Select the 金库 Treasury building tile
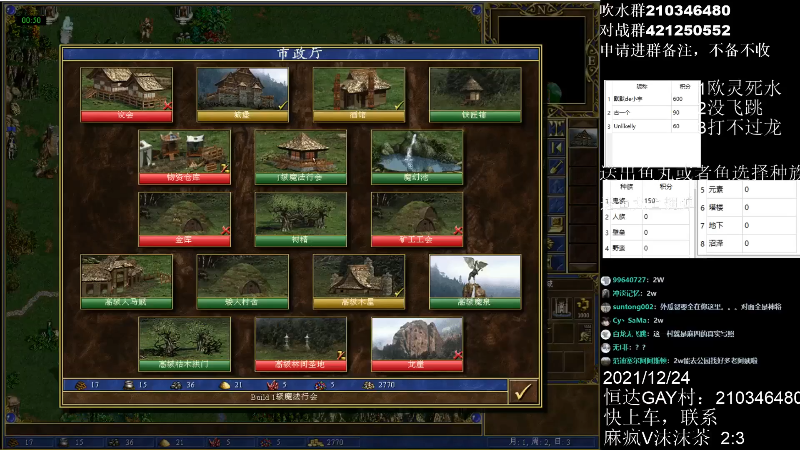Image resolution: width=800 pixels, height=450 pixels. click(184, 219)
